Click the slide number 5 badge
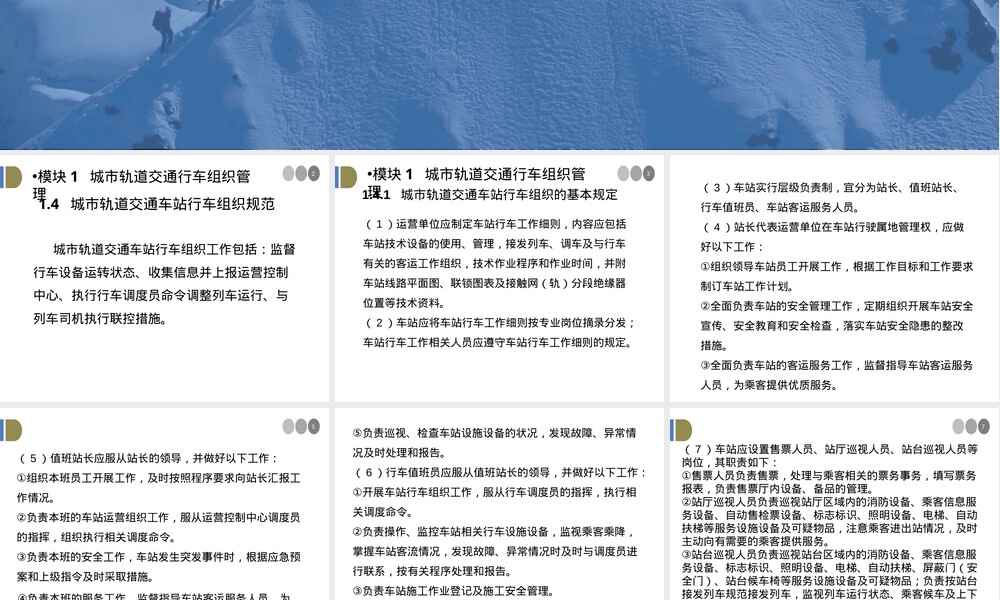Viewport: 1000px width, 600px height. (314, 427)
